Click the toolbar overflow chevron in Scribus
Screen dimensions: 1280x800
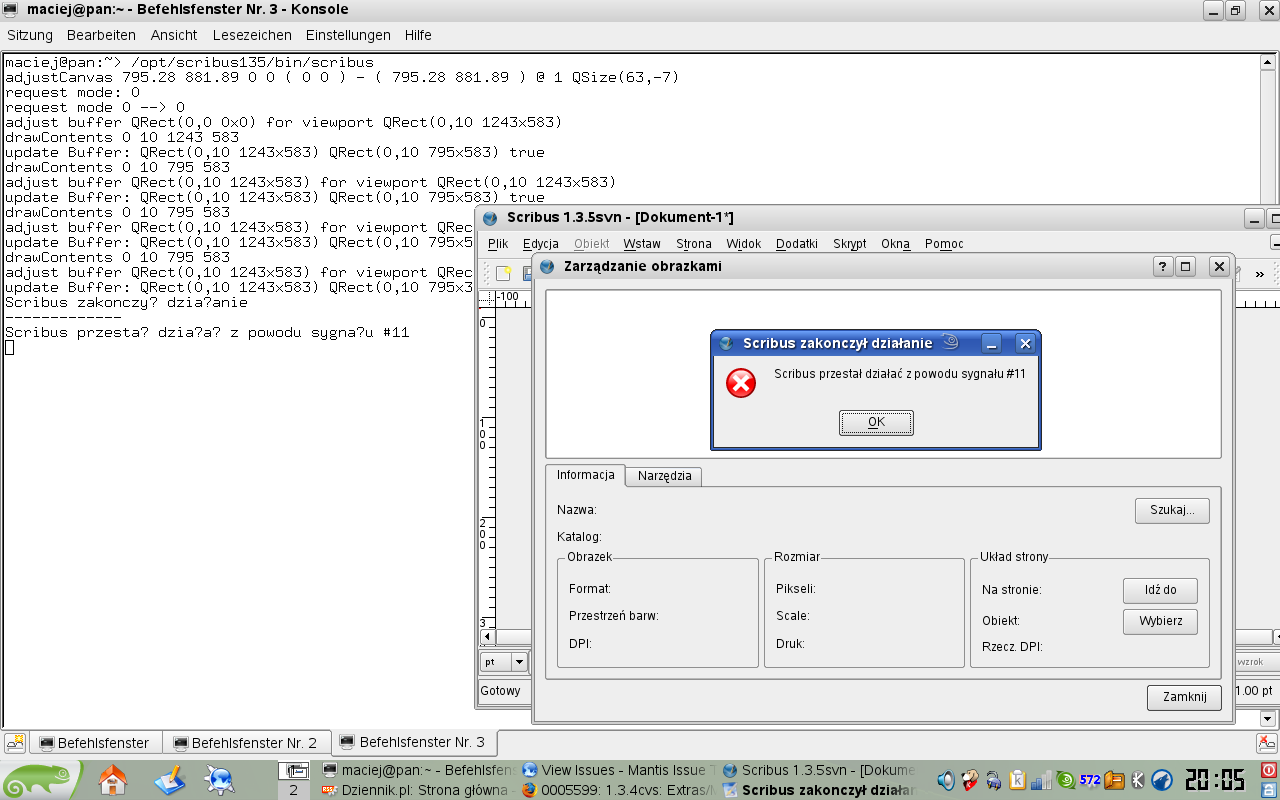click(x=1259, y=274)
